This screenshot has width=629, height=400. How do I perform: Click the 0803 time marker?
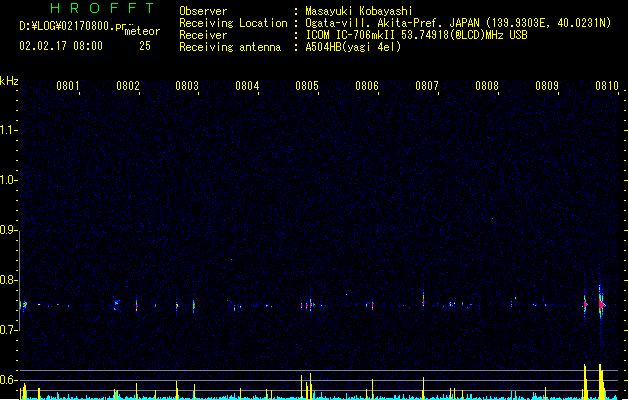point(187,86)
